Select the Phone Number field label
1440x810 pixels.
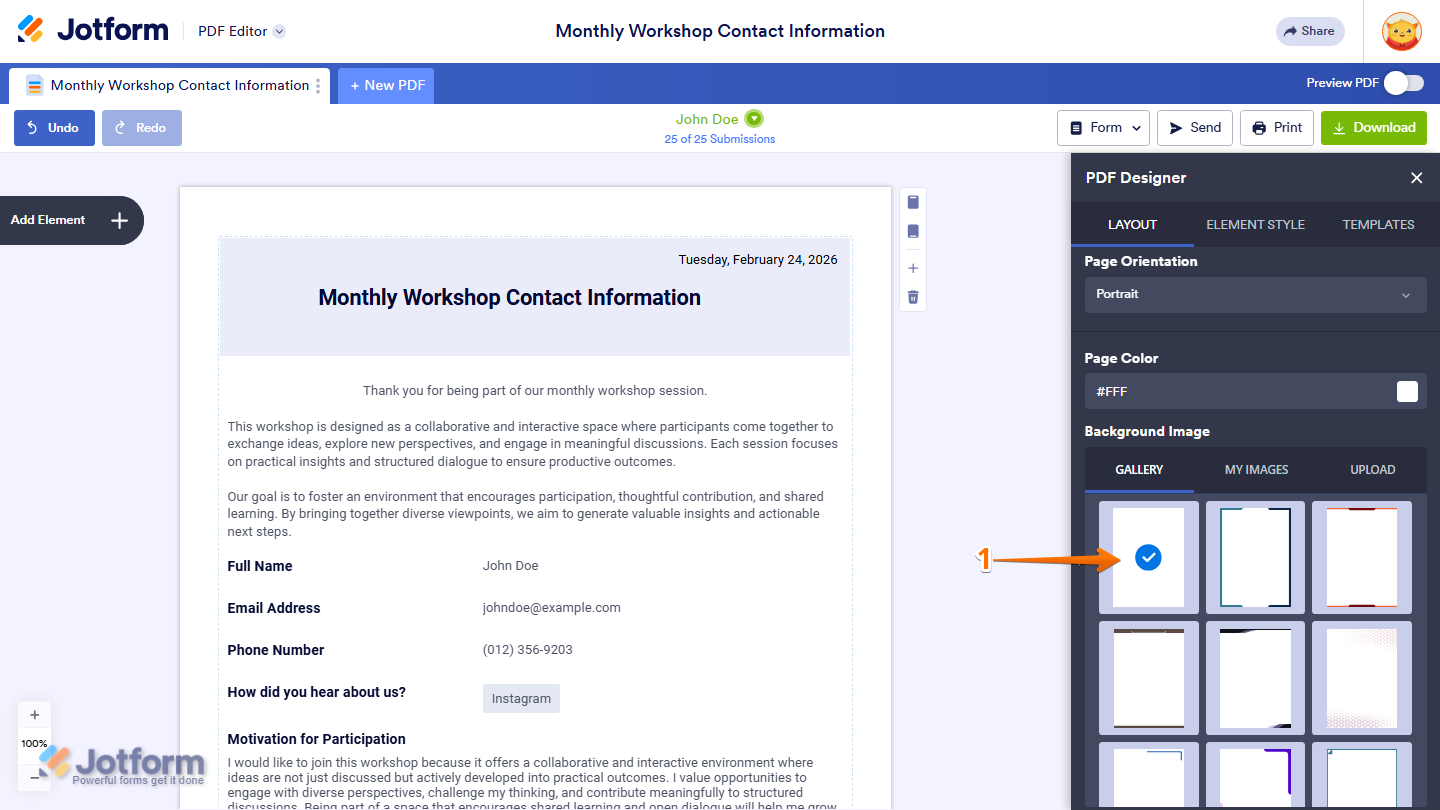[276, 650]
